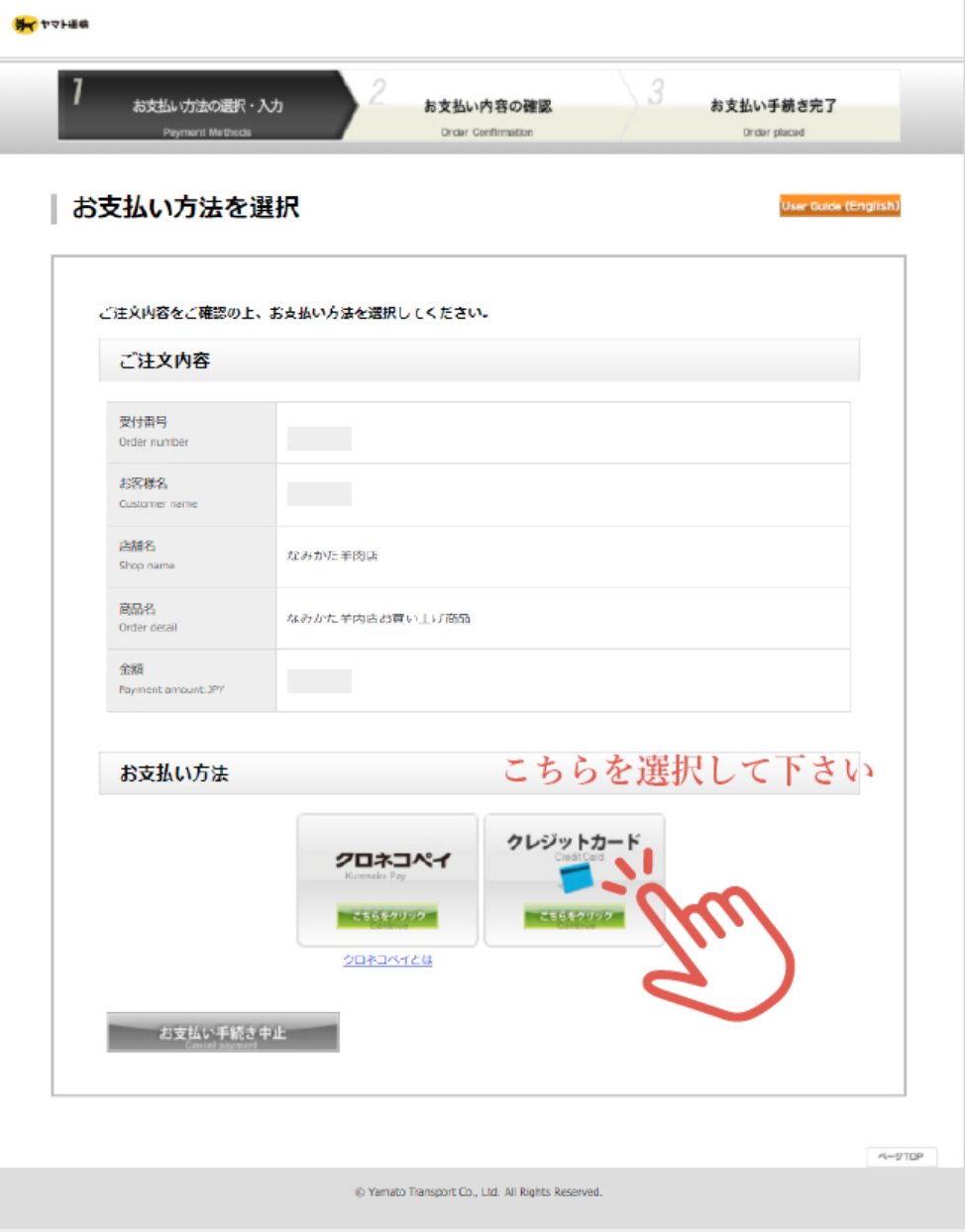Click step 3 お支払い手続き完了

(x=773, y=105)
